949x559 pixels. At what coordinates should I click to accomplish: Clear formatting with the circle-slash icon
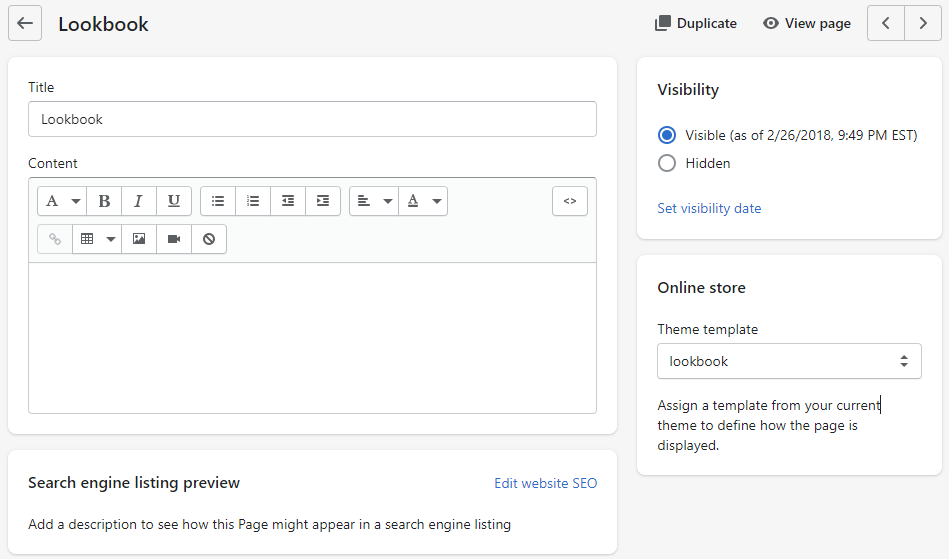[x=209, y=239]
